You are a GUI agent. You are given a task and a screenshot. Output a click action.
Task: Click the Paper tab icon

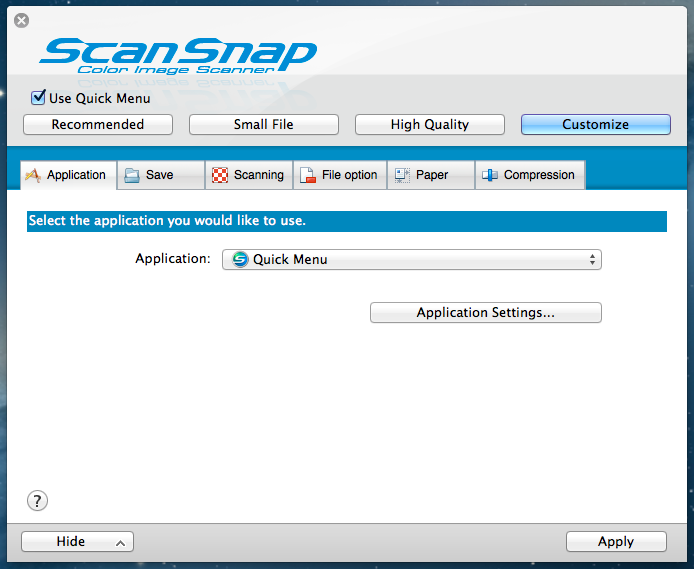tap(402, 175)
